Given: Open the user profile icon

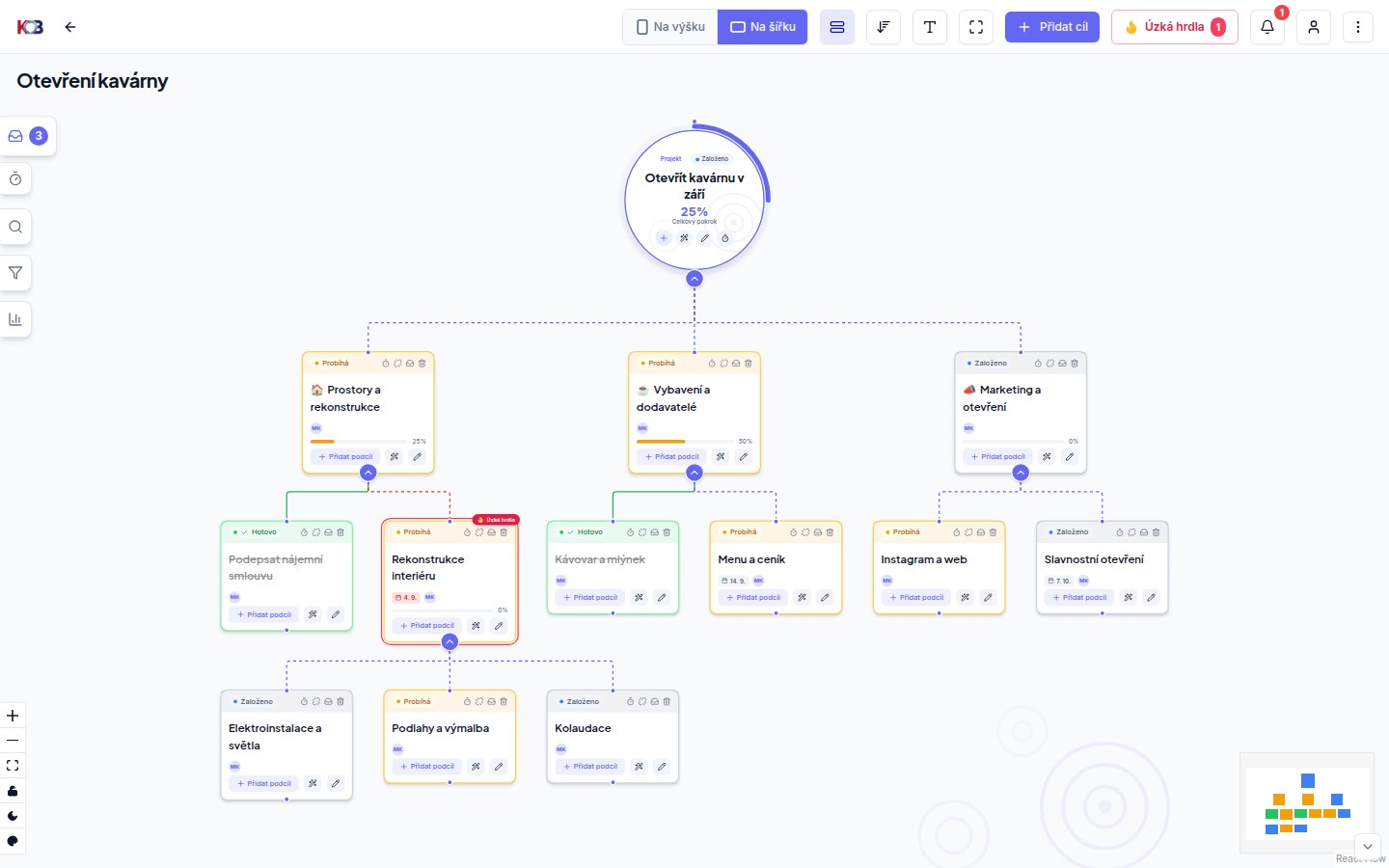Looking at the screenshot, I should pyautogui.click(x=1314, y=27).
